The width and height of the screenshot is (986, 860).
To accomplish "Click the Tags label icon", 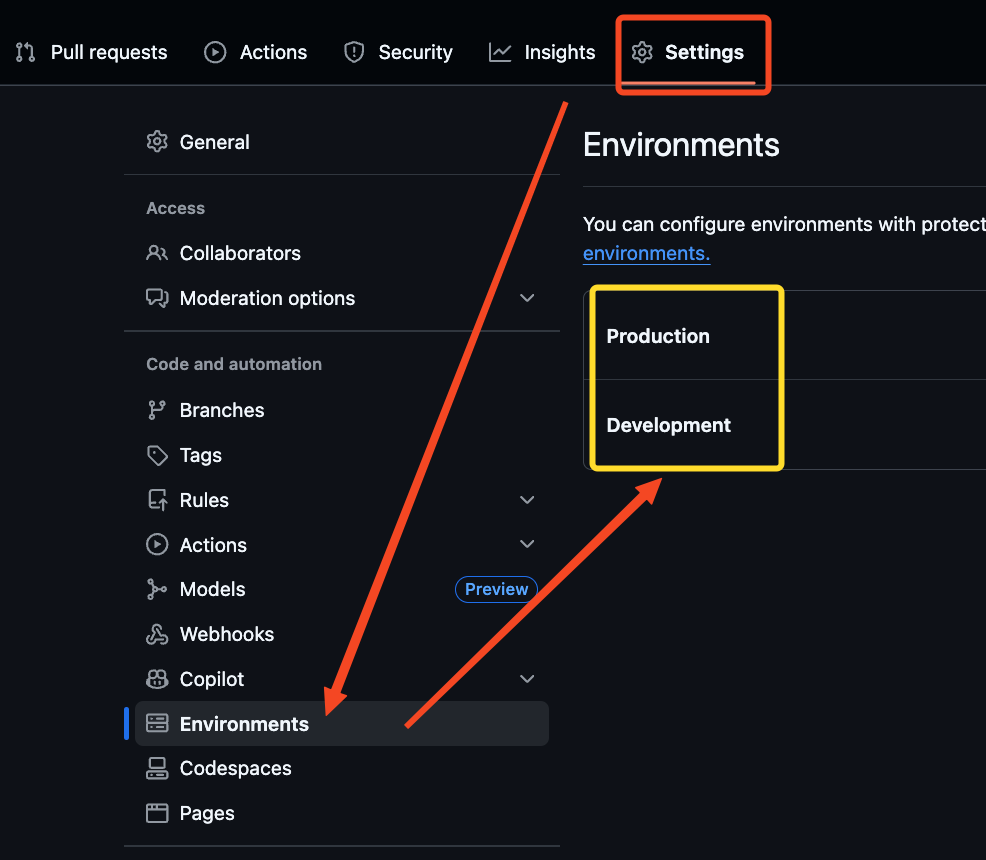I will click(x=157, y=455).
